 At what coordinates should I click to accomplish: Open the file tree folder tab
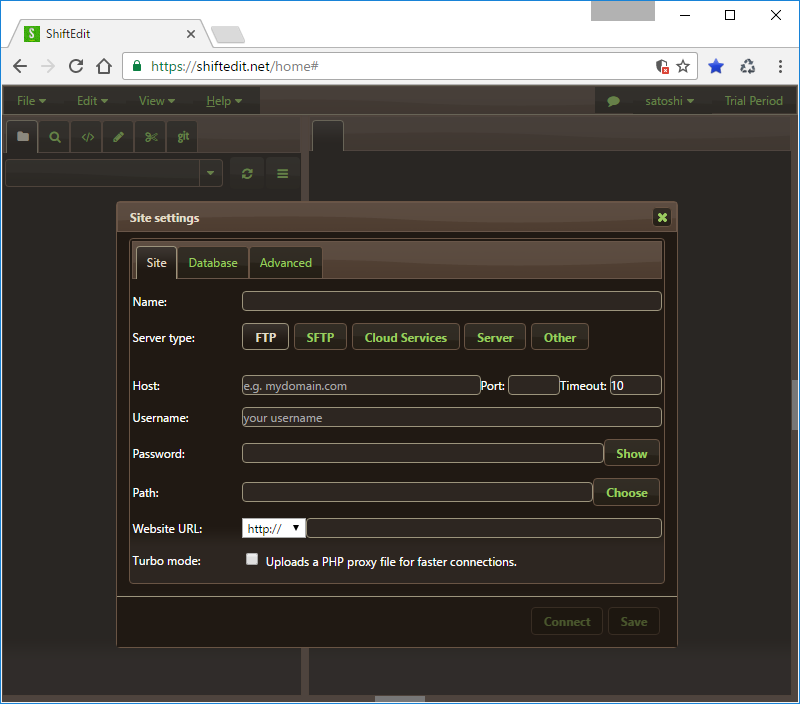click(23, 137)
